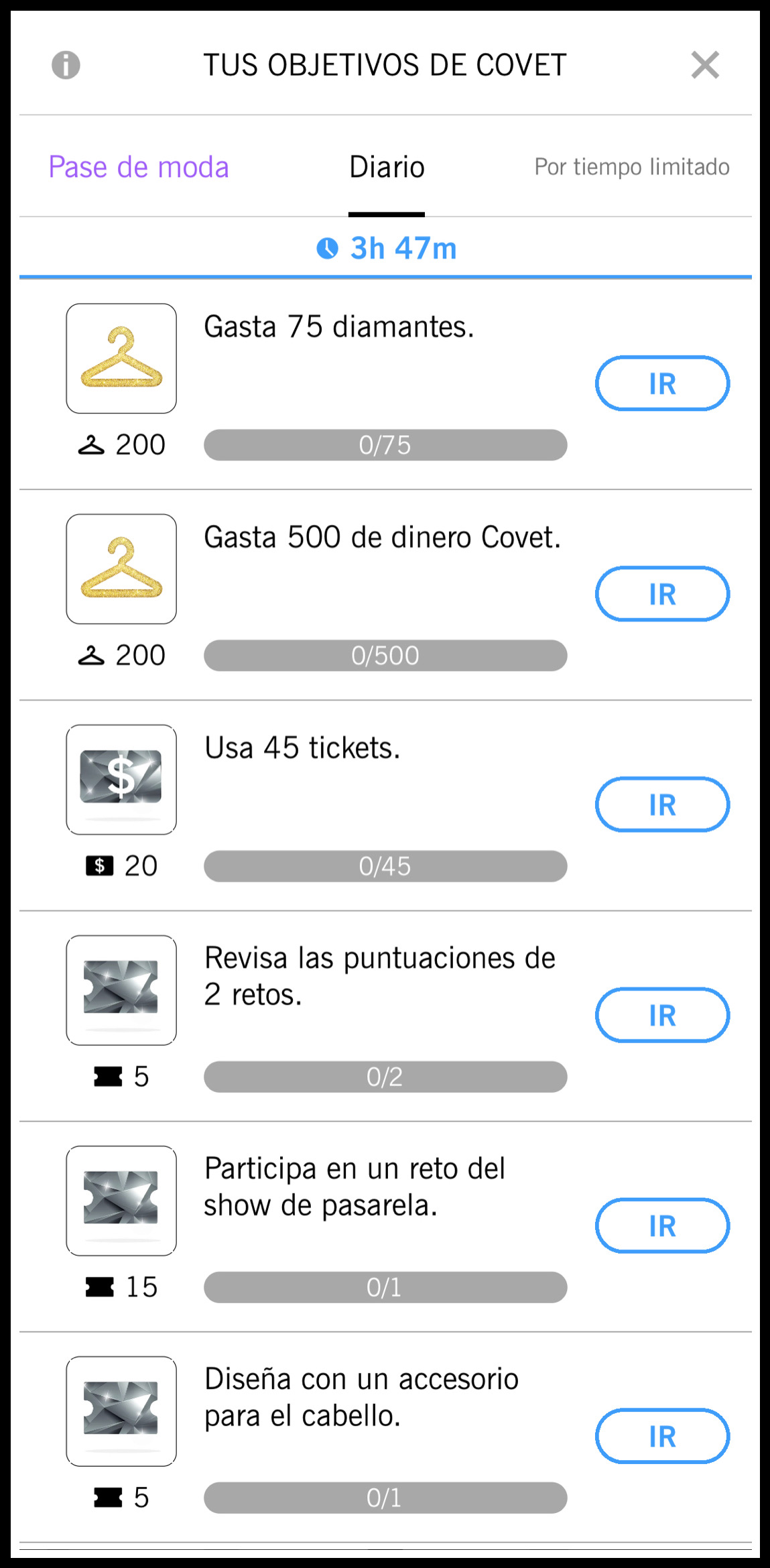Screen dimensions: 770x1568
Task: Tap the gold hanger reward for dinero Covet
Action: coord(121,569)
